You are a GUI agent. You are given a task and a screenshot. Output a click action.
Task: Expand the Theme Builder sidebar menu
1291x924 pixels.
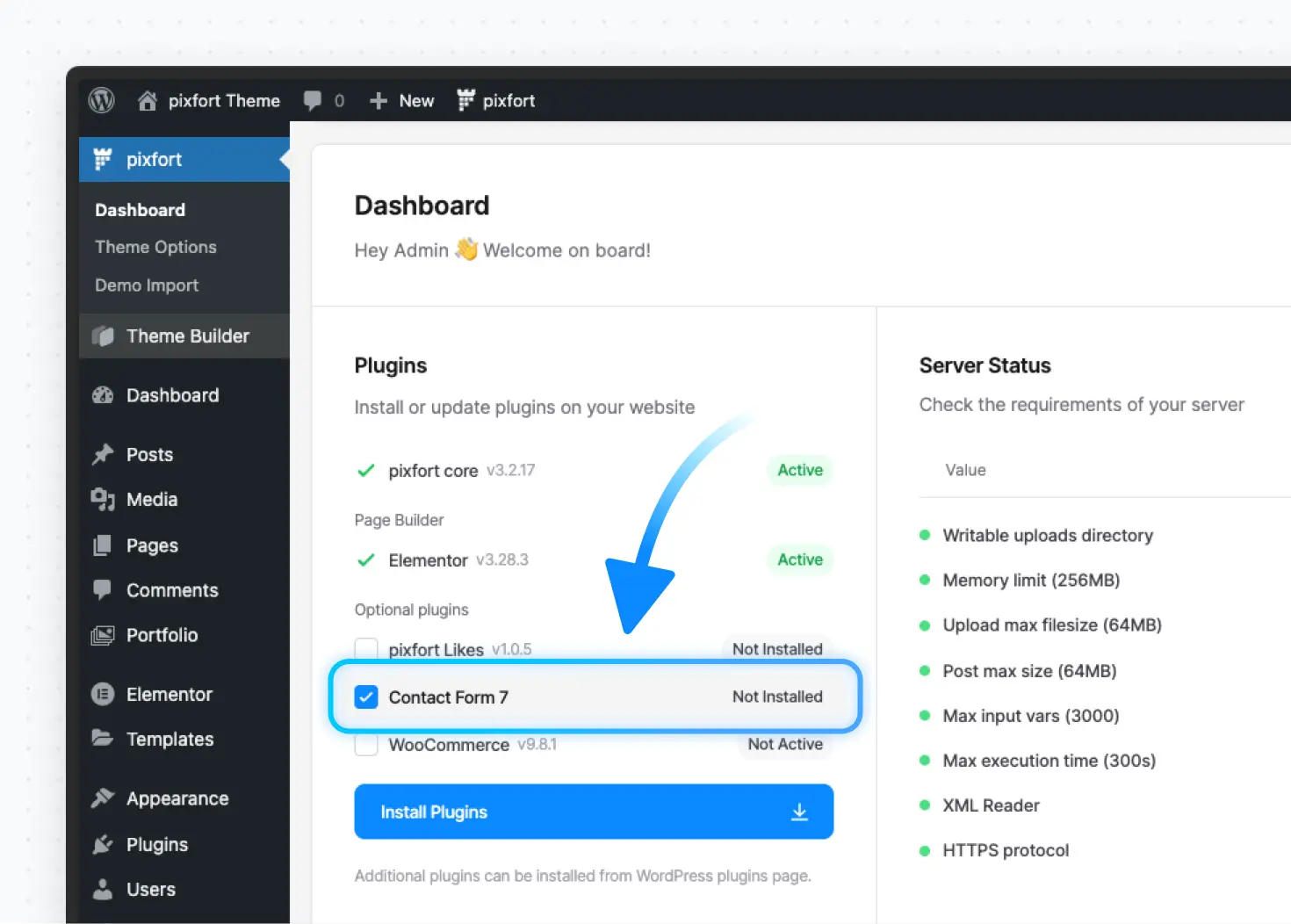pos(187,336)
